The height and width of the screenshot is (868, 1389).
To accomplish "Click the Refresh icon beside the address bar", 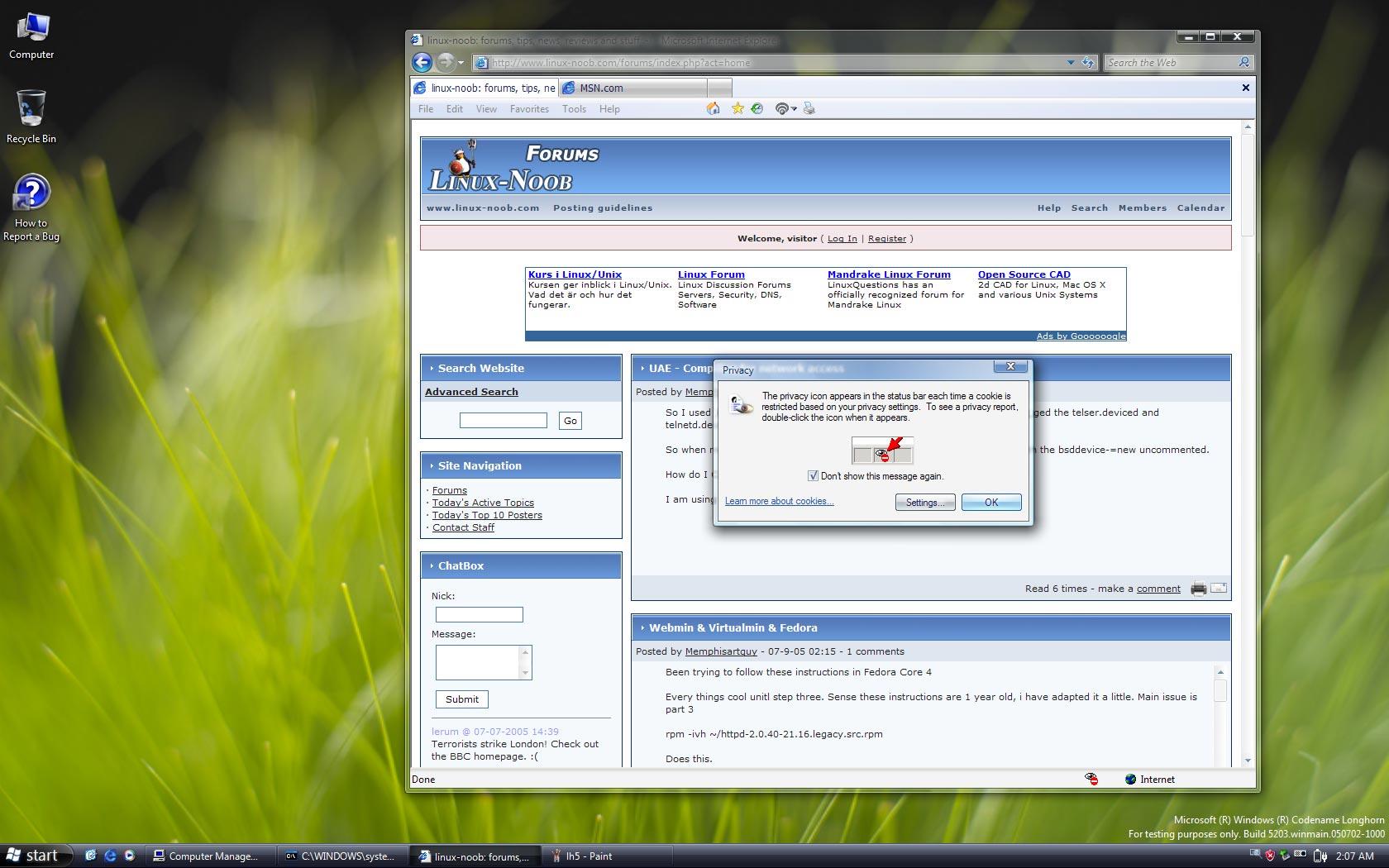I will point(1088,63).
